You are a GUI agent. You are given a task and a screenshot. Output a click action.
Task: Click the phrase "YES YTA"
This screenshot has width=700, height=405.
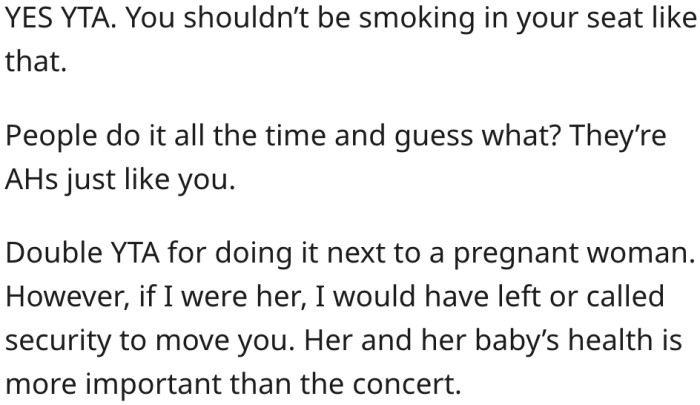[53, 21]
